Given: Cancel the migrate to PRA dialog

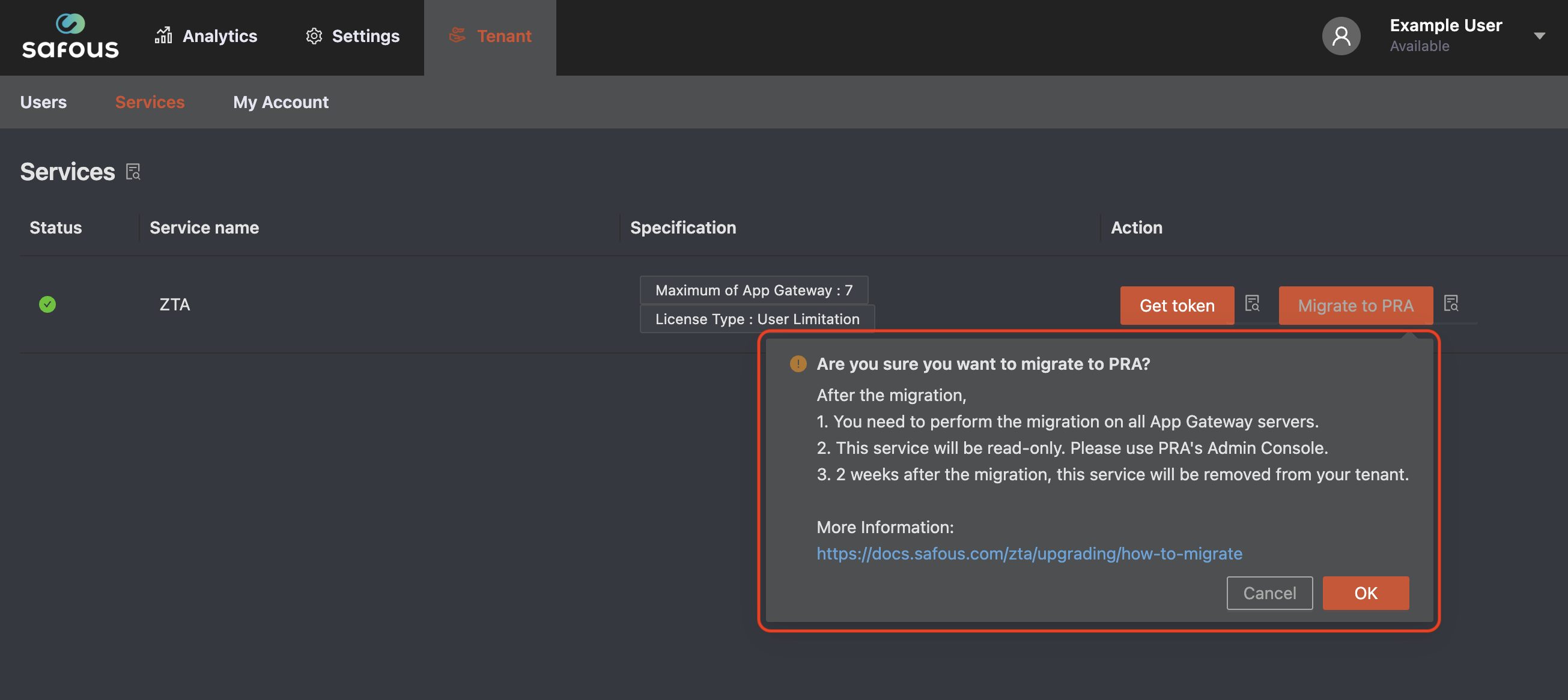Looking at the screenshot, I should 1269,593.
